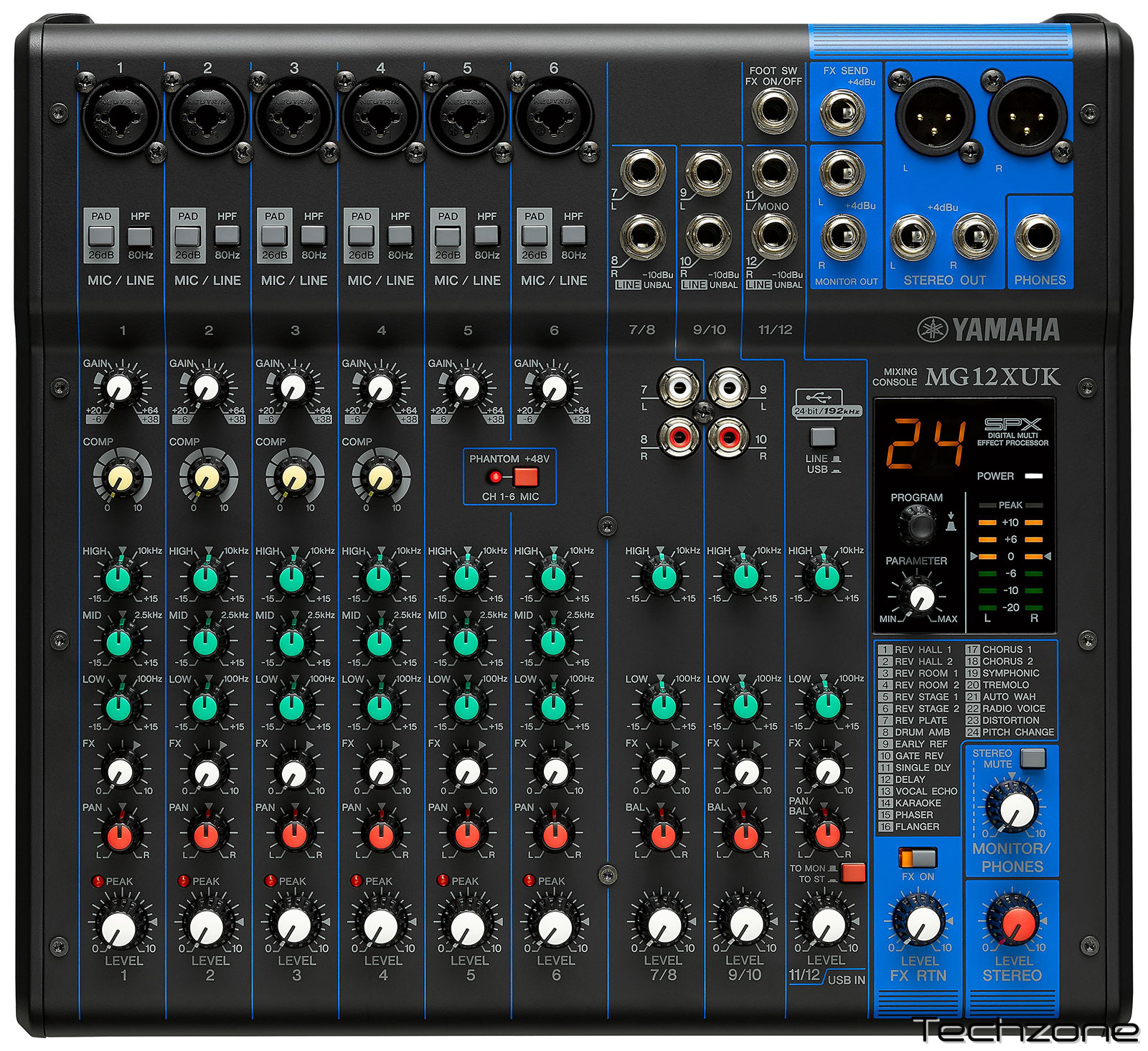The width and height of the screenshot is (1148, 1051).
Task: Click the channel 1 XLR combo input jack
Action: (121, 114)
